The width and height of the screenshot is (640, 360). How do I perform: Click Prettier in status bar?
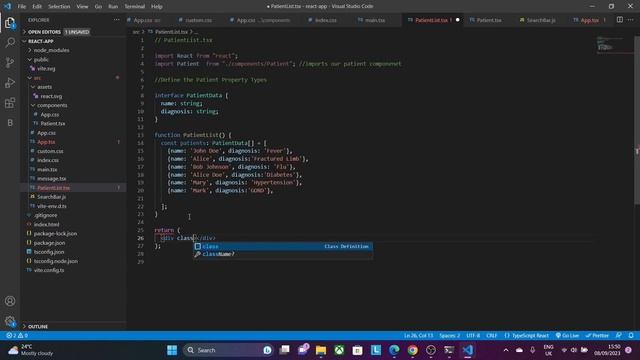597,336
